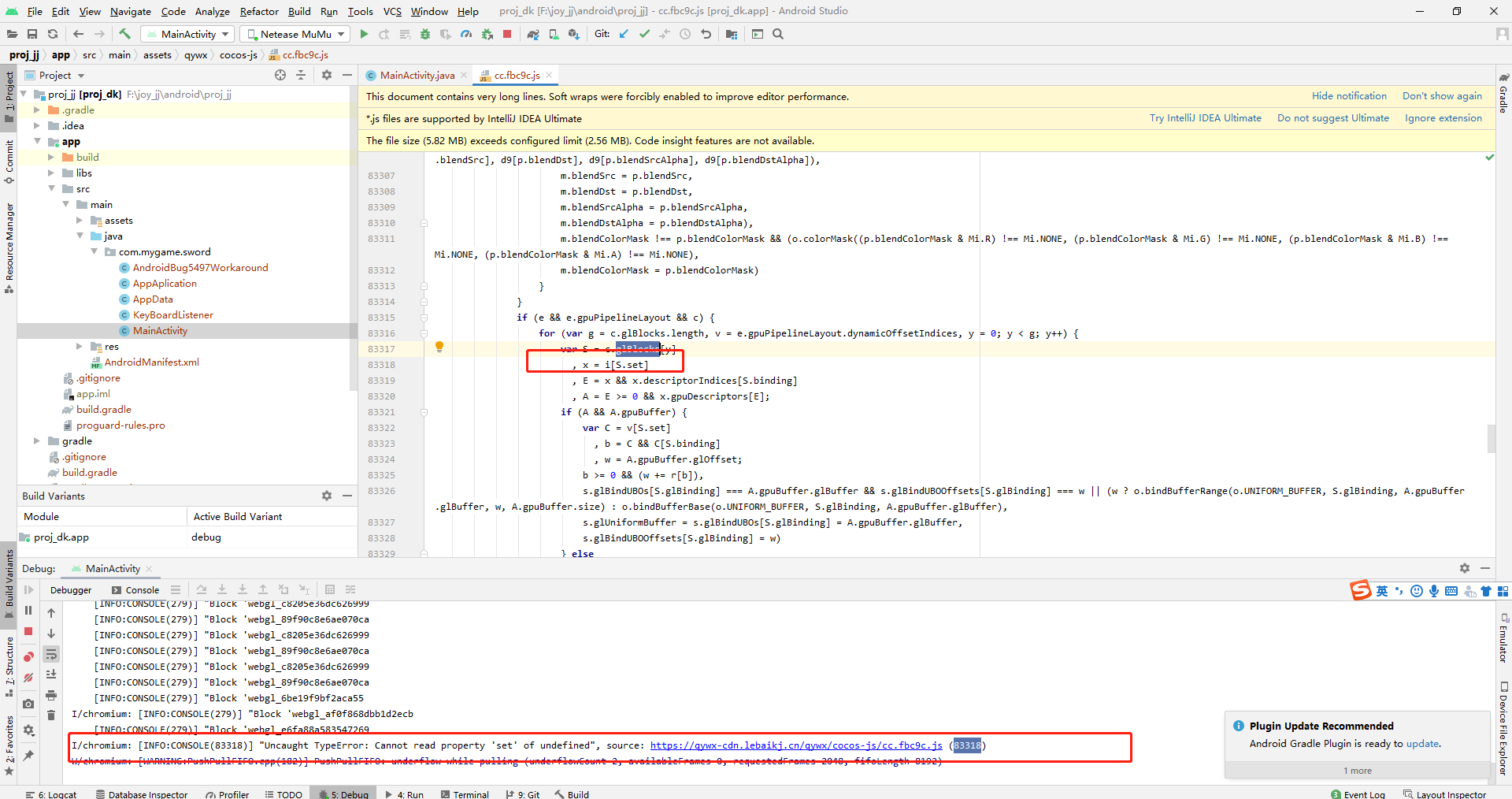Open the Refactor menu

tap(259, 11)
